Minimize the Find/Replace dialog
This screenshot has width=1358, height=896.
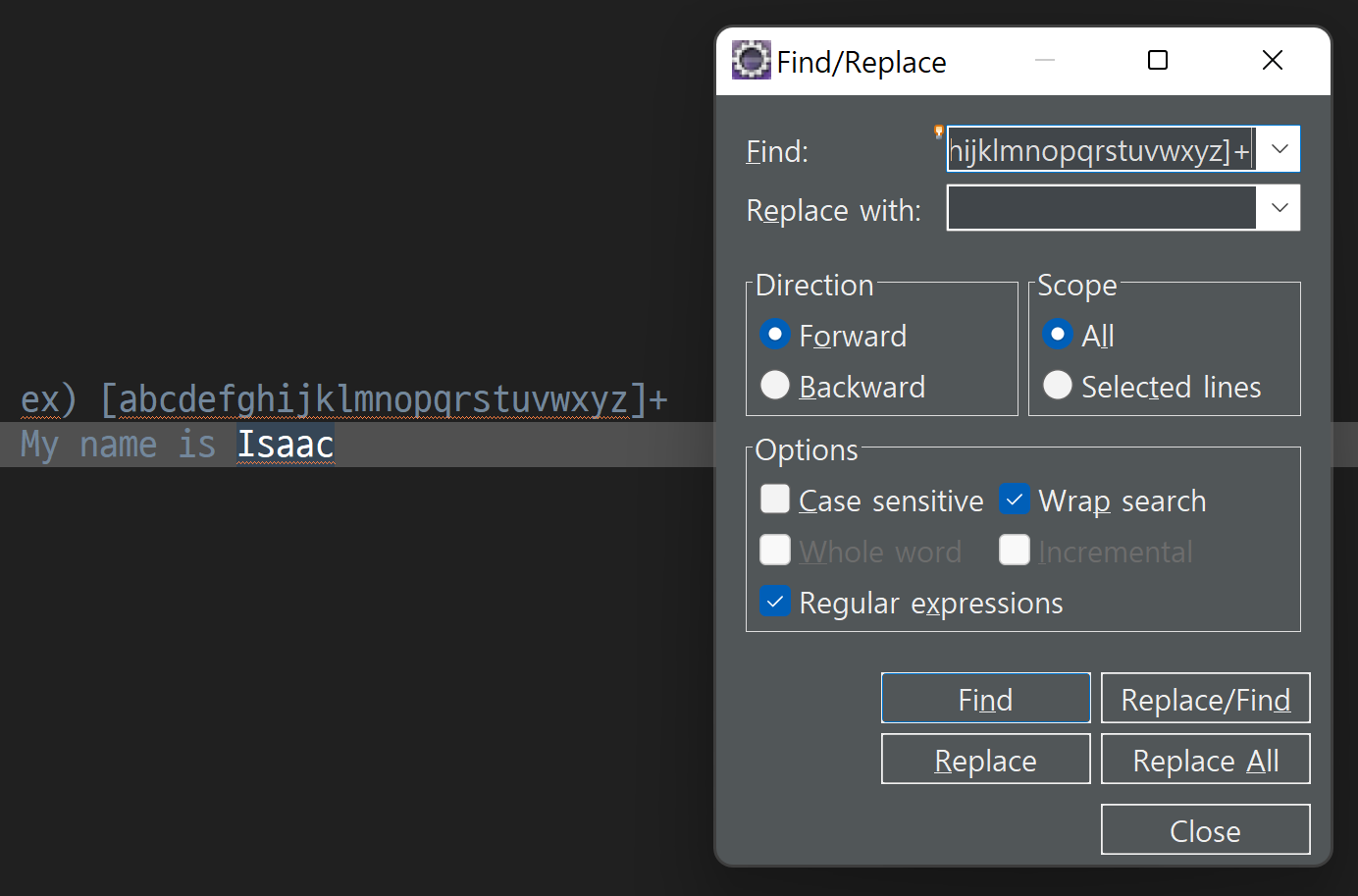click(x=1045, y=60)
